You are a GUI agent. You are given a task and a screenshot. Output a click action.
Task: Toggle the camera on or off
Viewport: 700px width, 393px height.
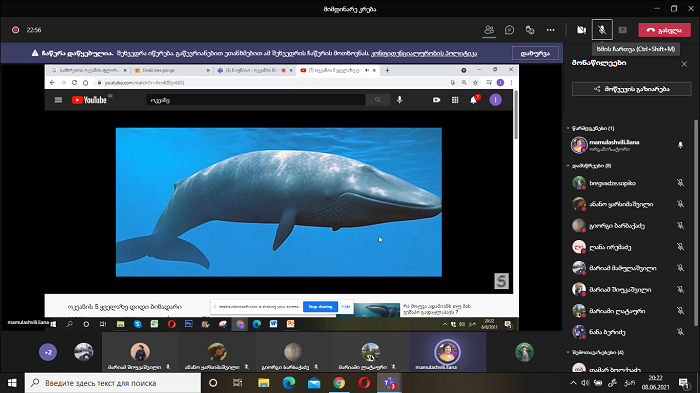click(581, 30)
